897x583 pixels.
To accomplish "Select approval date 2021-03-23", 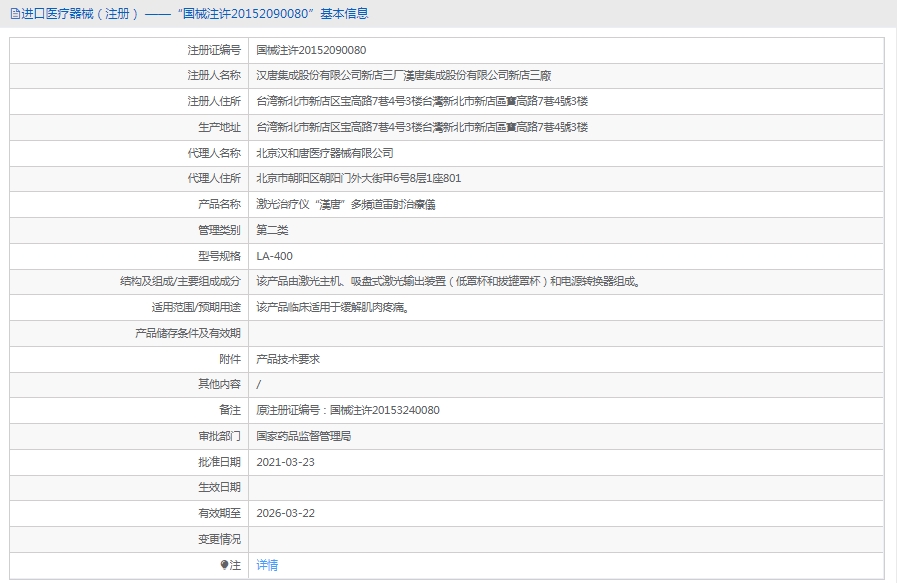I will click(x=285, y=462).
